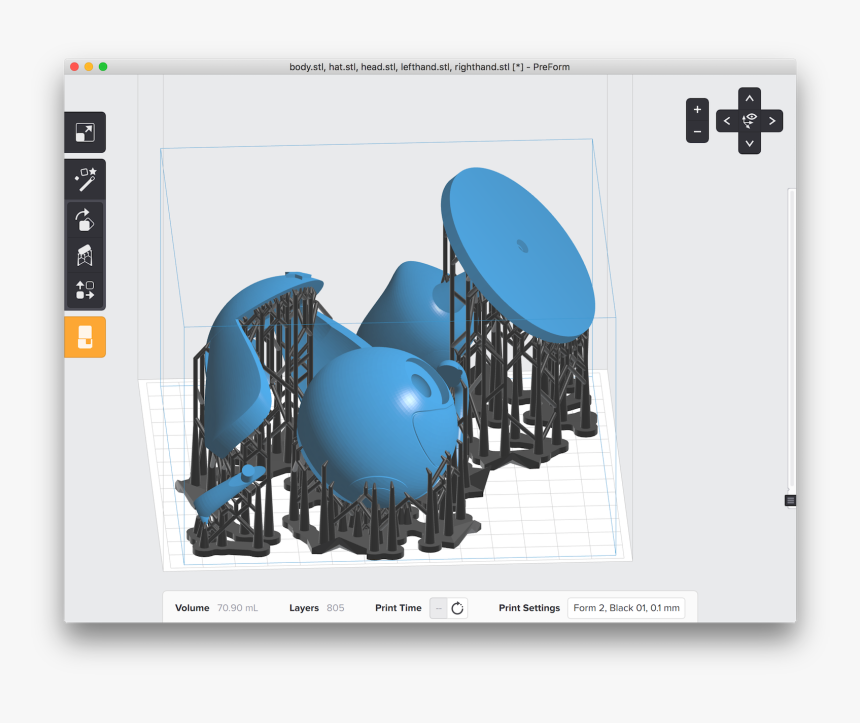Select the Size scaling tool
The width and height of the screenshot is (860, 723).
[85, 132]
